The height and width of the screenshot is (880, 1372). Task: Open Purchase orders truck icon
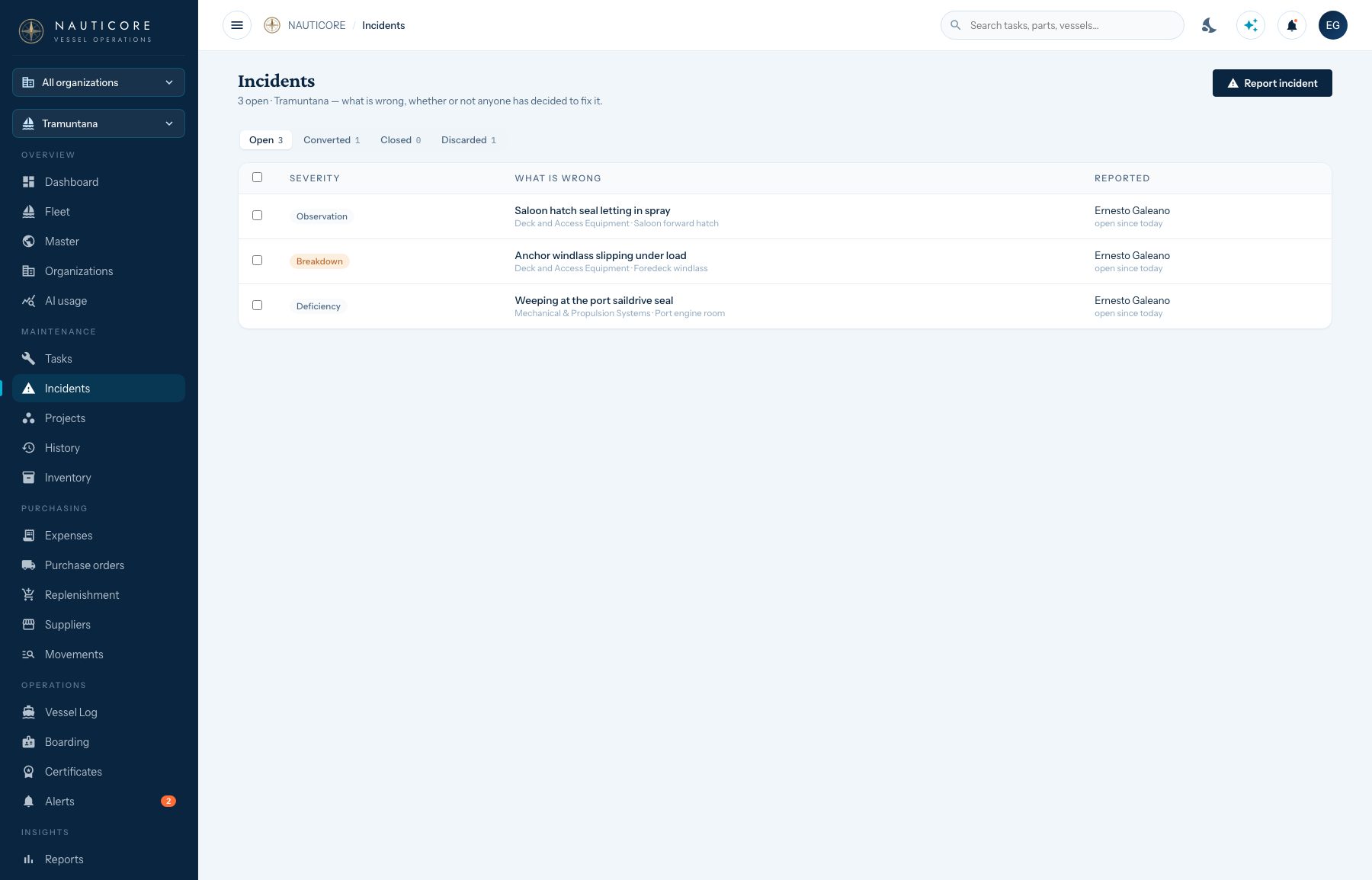point(28,565)
